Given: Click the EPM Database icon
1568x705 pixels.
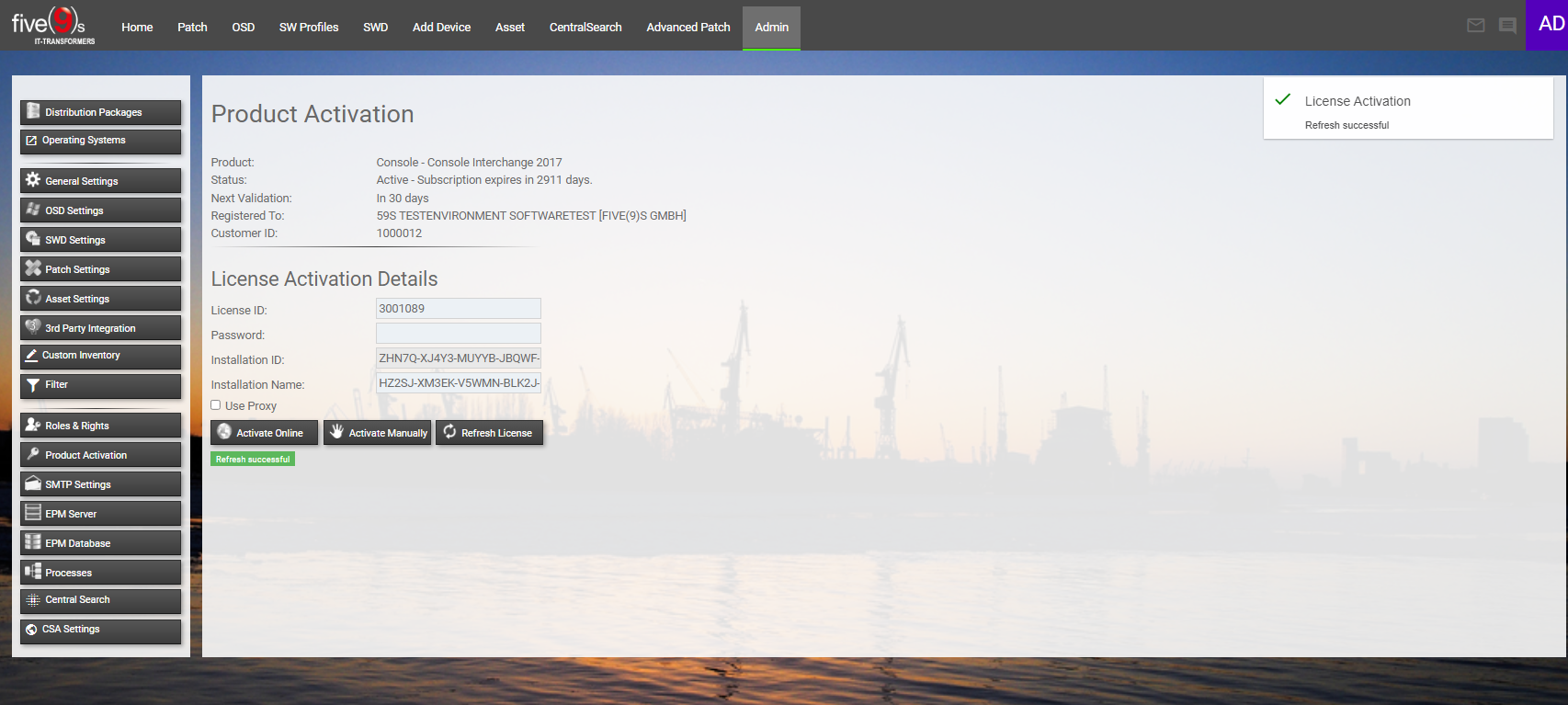Looking at the screenshot, I should (x=33, y=542).
